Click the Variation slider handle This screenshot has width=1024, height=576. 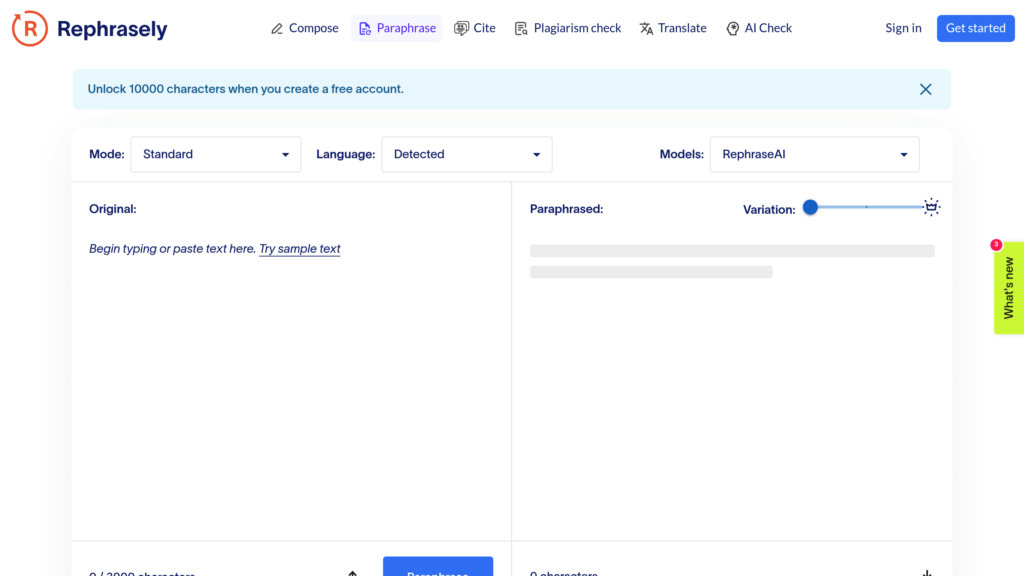click(x=811, y=207)
